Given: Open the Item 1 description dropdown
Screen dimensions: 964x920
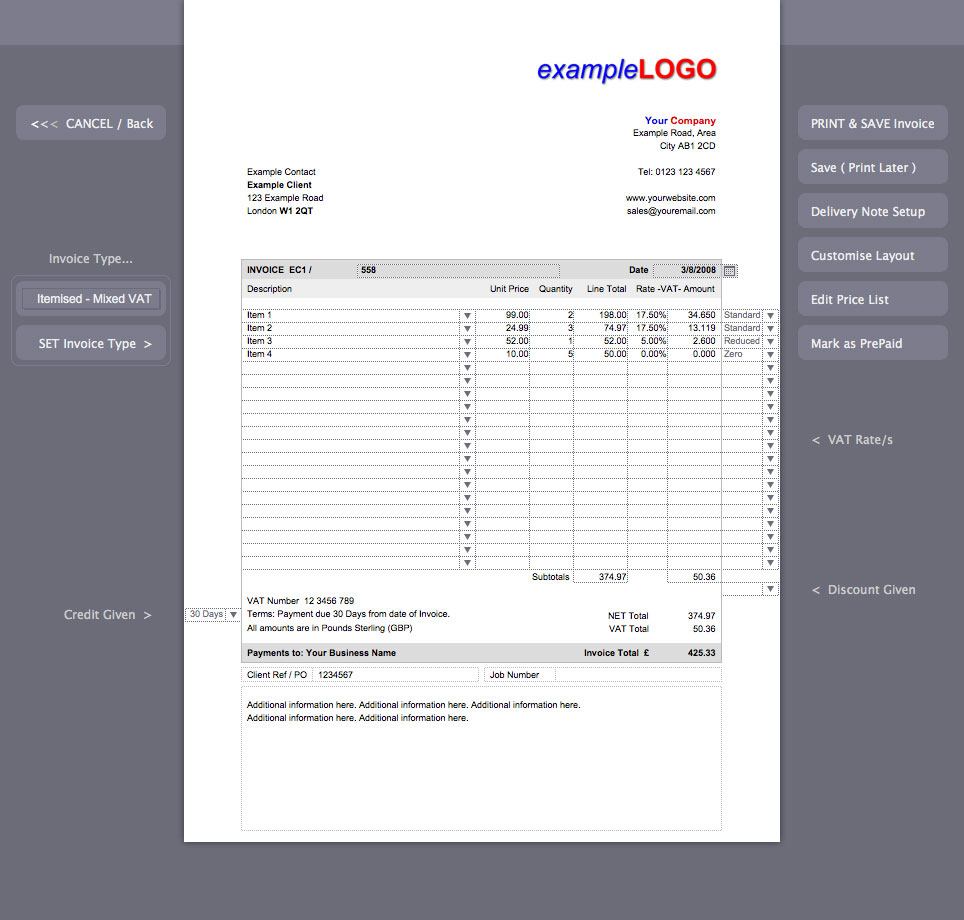Looking at the screenshot, I should (467, 315).
